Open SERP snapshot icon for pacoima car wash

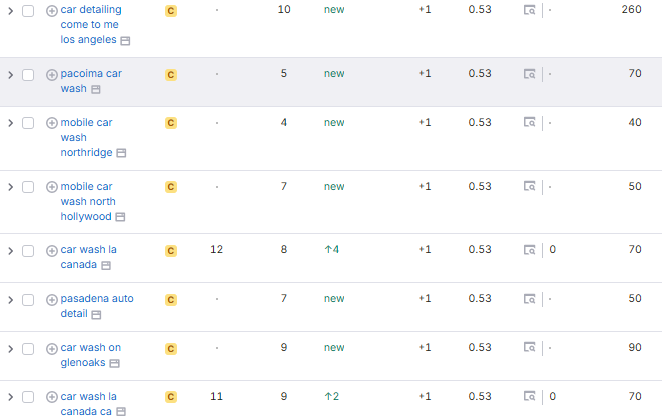coord(530,74)
